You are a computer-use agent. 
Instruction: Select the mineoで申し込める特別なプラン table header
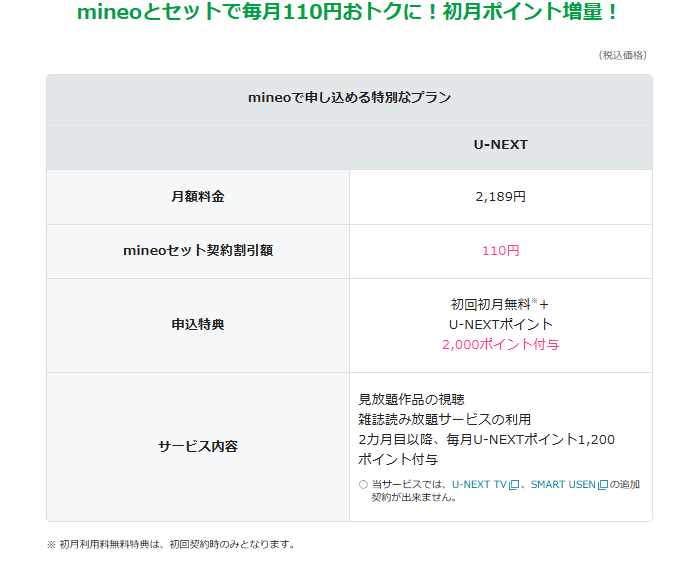pyautogui.click(x=348, y=98)
